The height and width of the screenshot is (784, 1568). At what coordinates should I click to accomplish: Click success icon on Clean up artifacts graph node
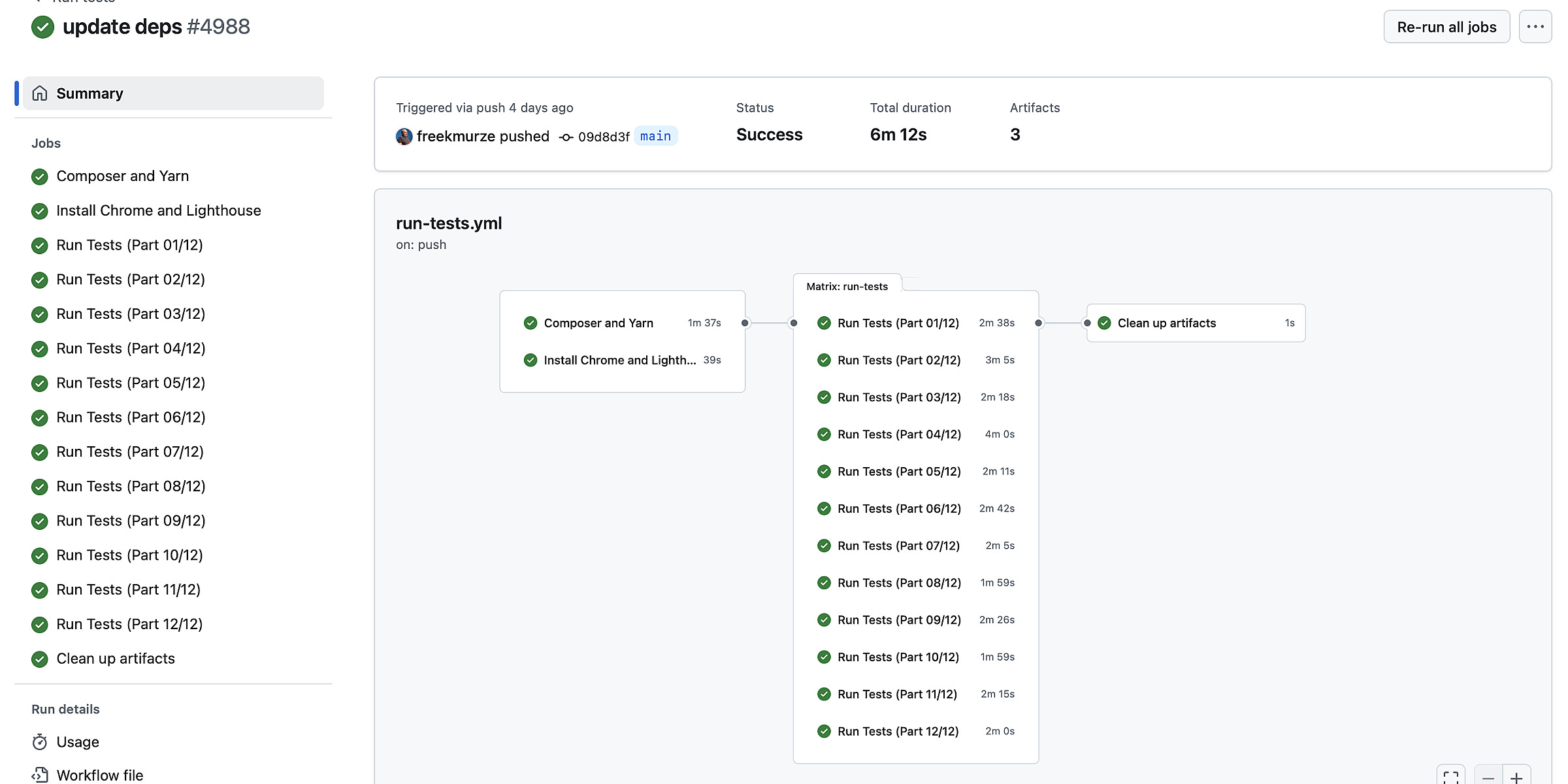pos(1104,323)
